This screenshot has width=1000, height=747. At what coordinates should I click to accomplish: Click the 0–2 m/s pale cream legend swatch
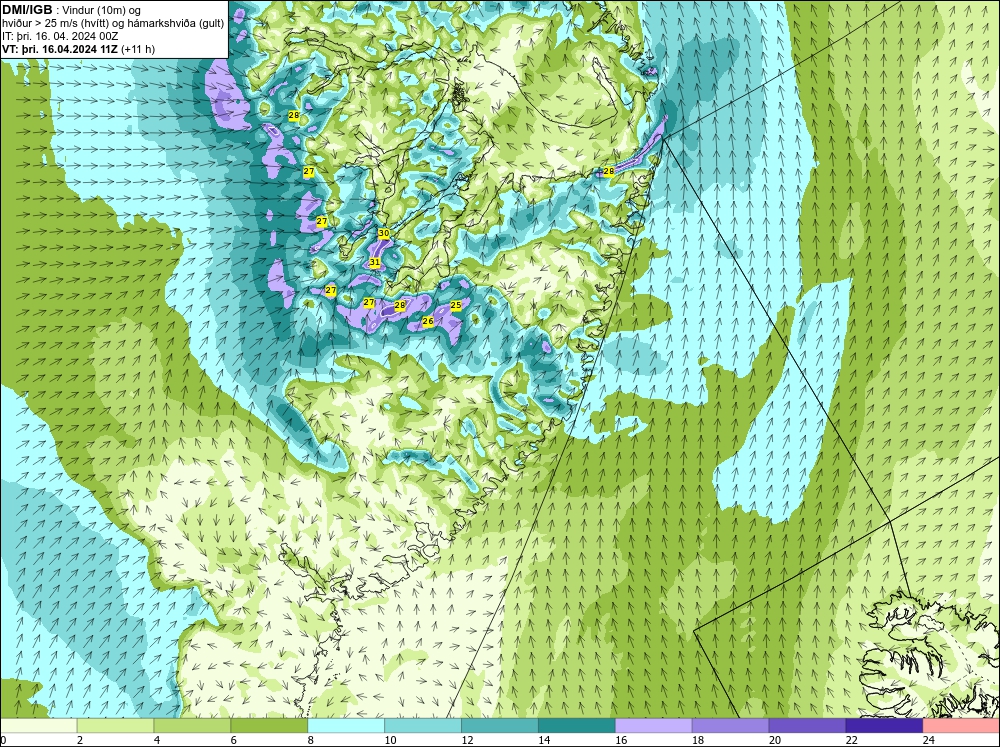(39, 726)
